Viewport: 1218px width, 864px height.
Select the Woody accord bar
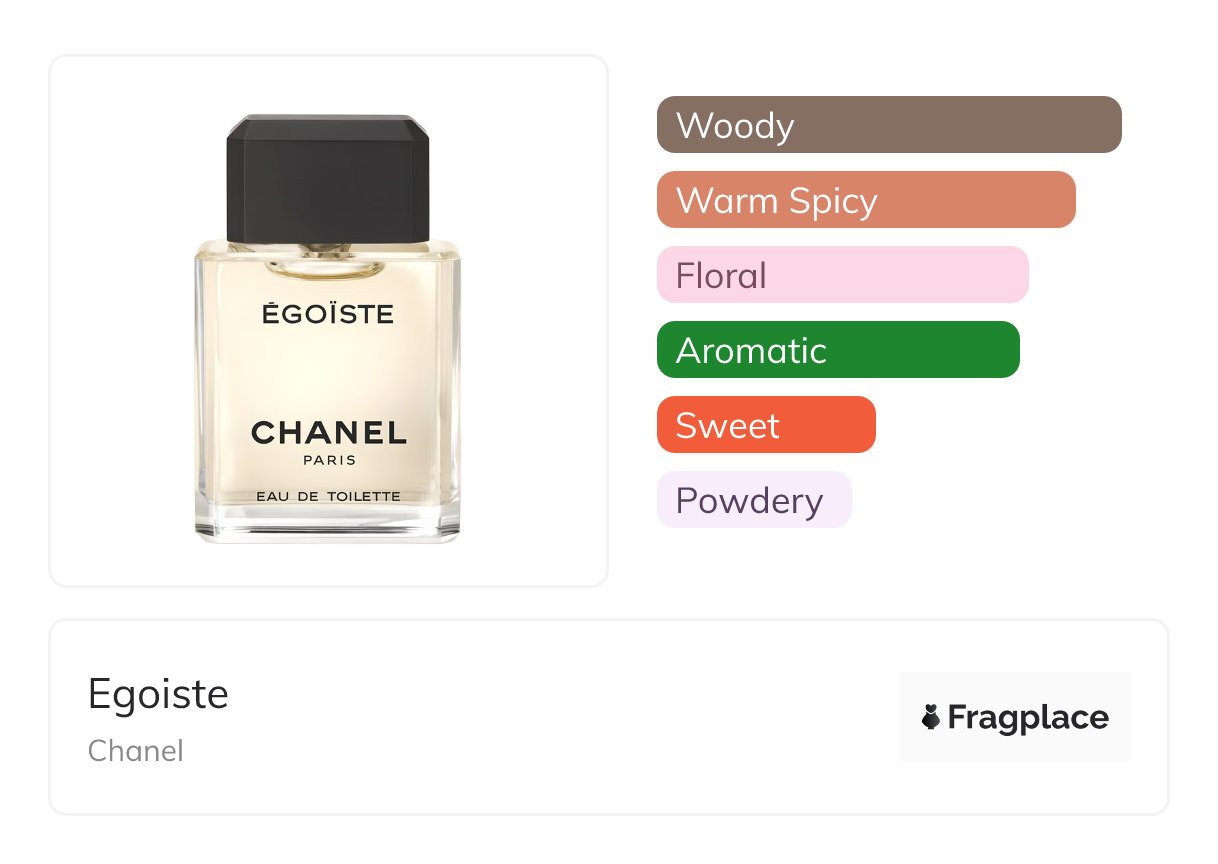(888, 125)
